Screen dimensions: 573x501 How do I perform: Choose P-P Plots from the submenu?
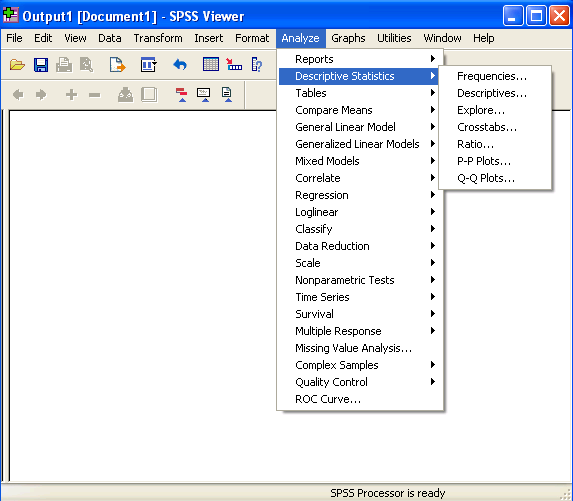tap(495, 161)
